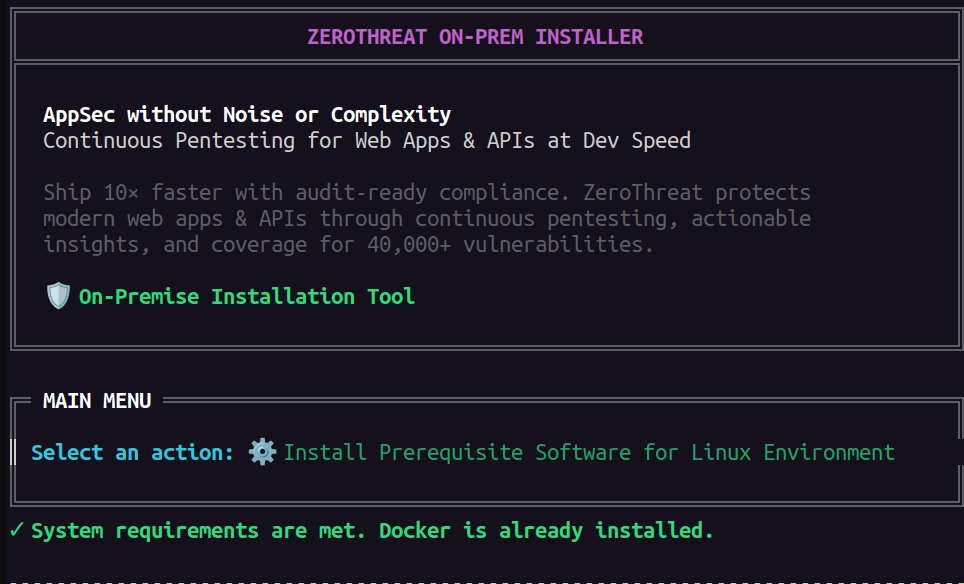964x584 pixels.
Task: Click 'On-Premise Installation Tool' green text
Action: [x=247, y=296]
